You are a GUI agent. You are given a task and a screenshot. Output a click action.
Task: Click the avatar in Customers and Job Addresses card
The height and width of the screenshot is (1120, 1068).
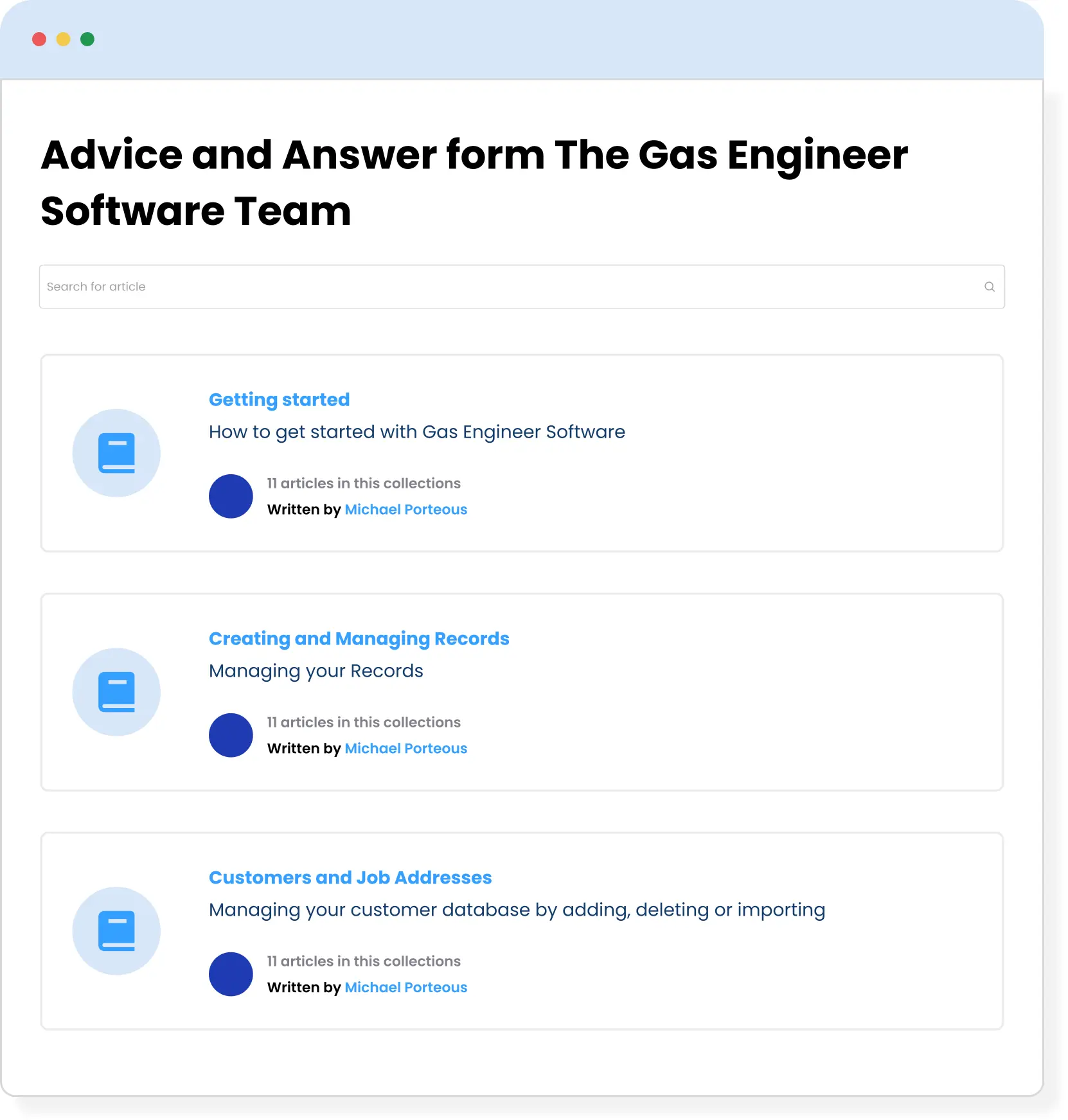[x=230, y=974]
